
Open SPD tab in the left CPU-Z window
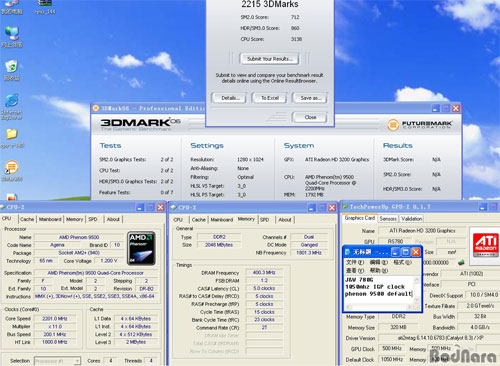93,219
